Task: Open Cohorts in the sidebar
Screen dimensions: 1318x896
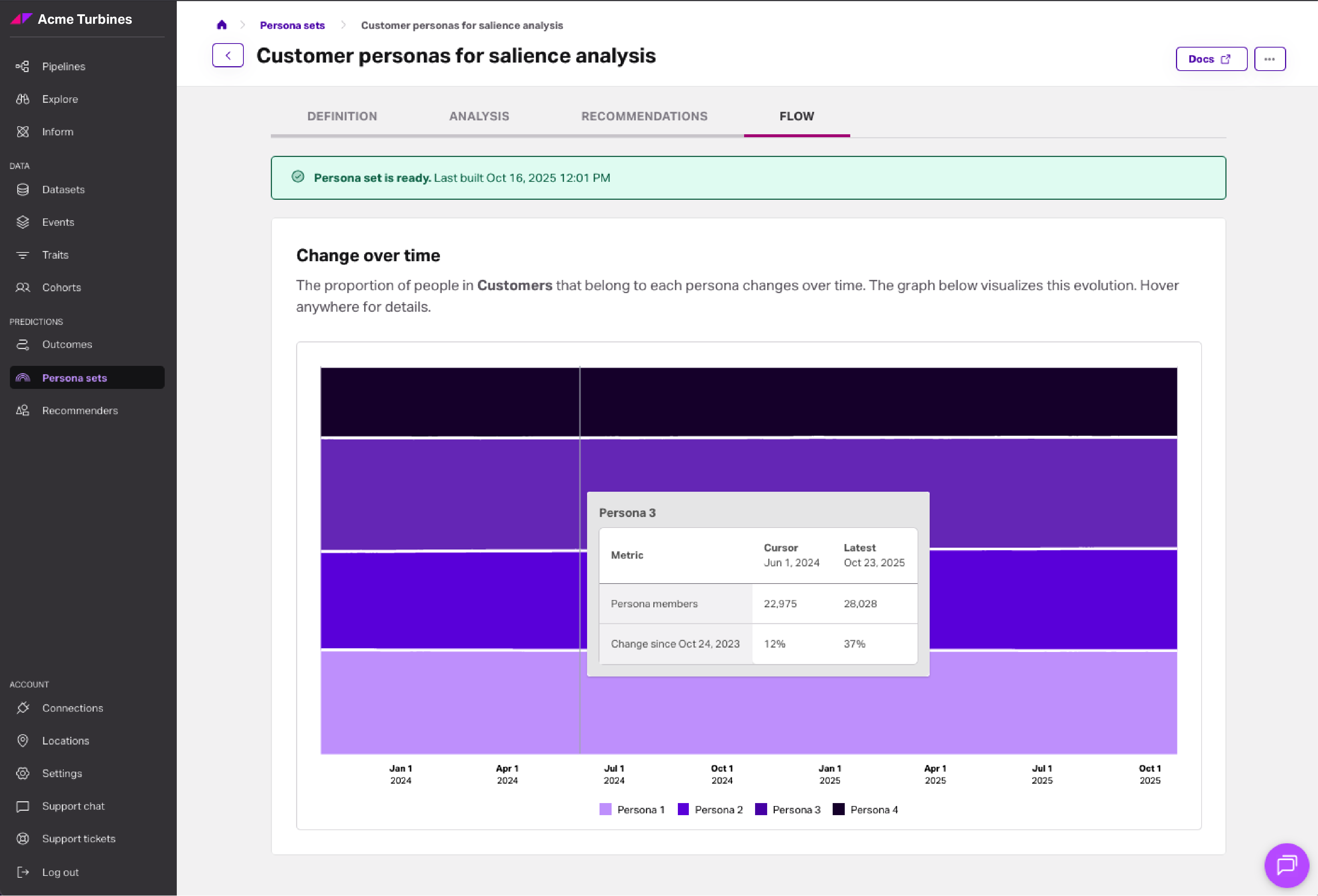Action: click(61, 287)
